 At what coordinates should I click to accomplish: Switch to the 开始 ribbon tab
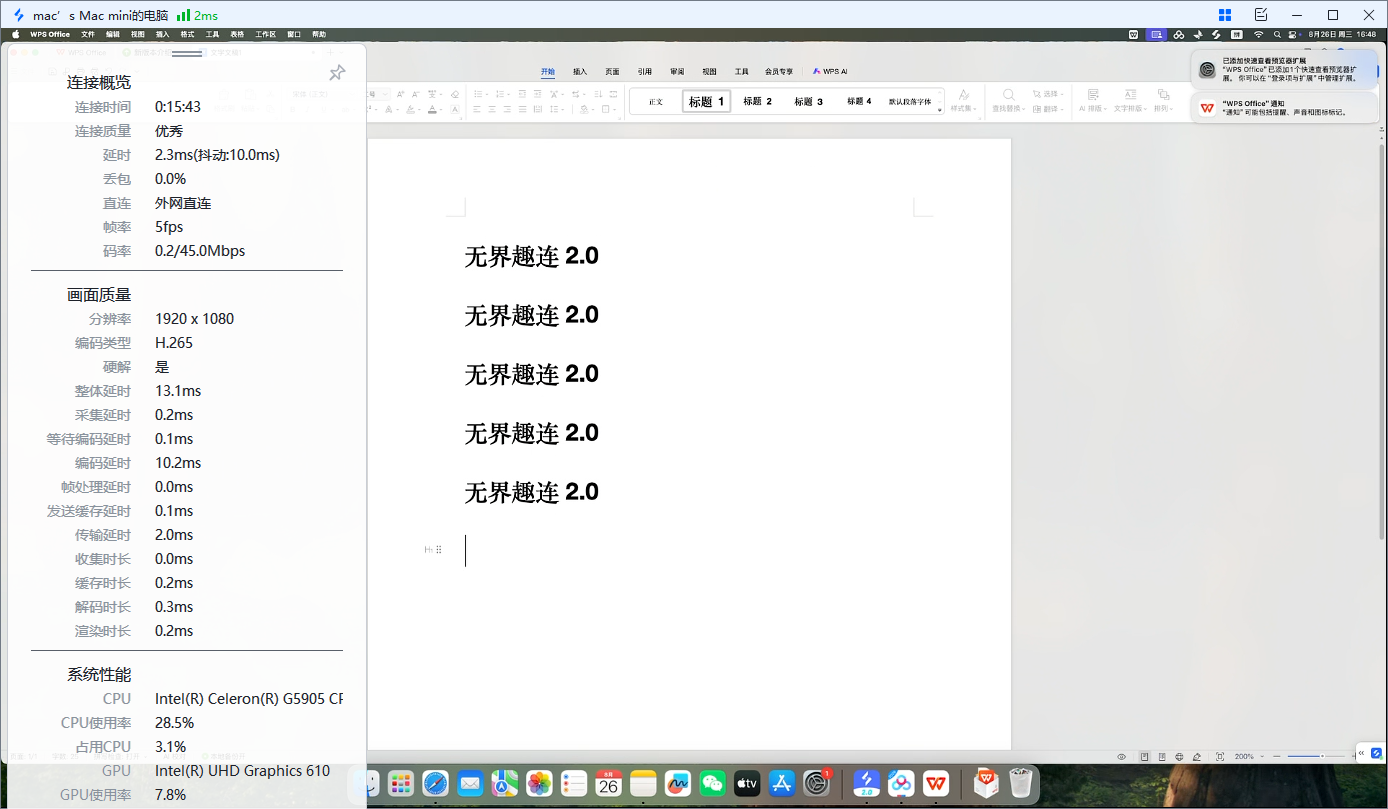548,72
